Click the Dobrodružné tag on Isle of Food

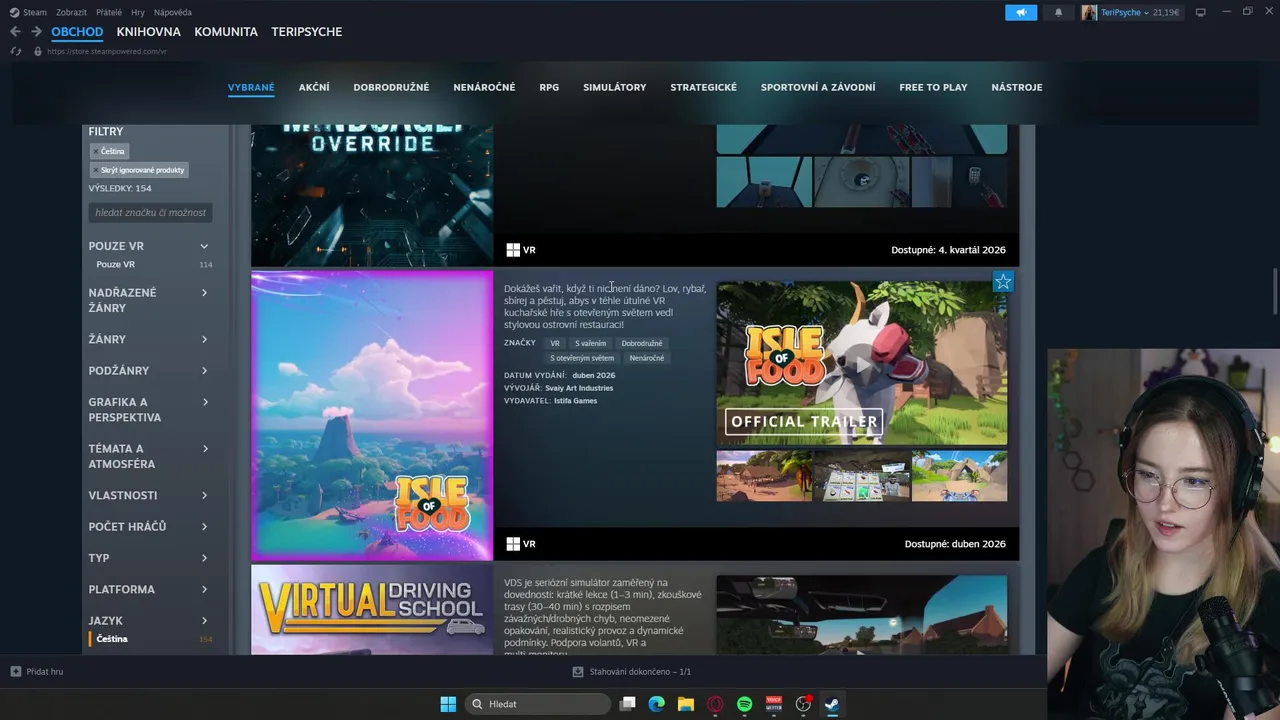641,343
